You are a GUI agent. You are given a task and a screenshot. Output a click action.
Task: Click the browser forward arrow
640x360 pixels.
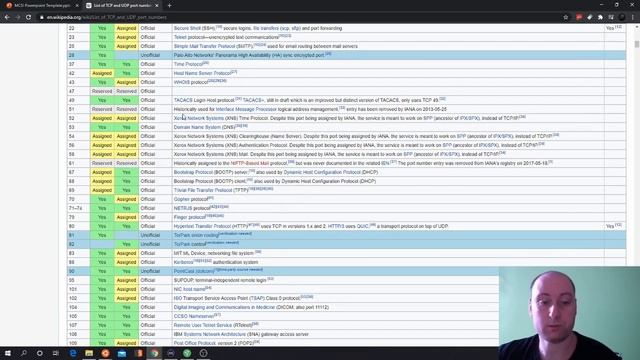[x=18, y=17]
